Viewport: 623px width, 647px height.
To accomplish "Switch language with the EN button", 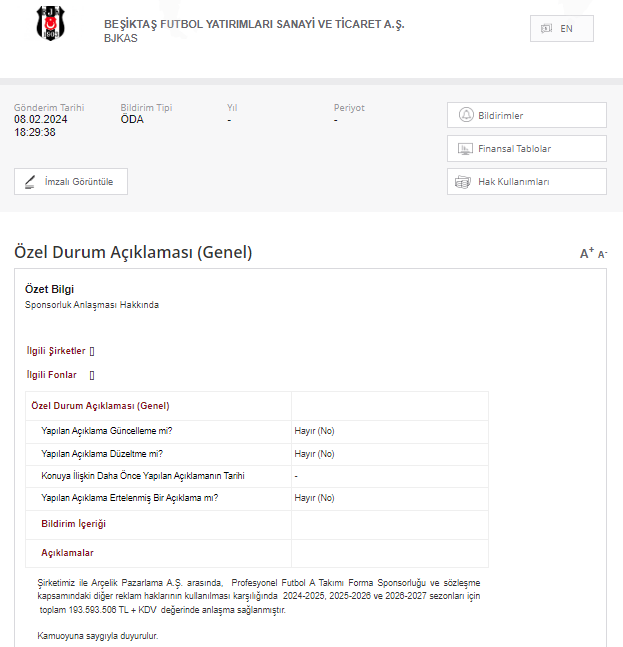I will pos(562,28).
